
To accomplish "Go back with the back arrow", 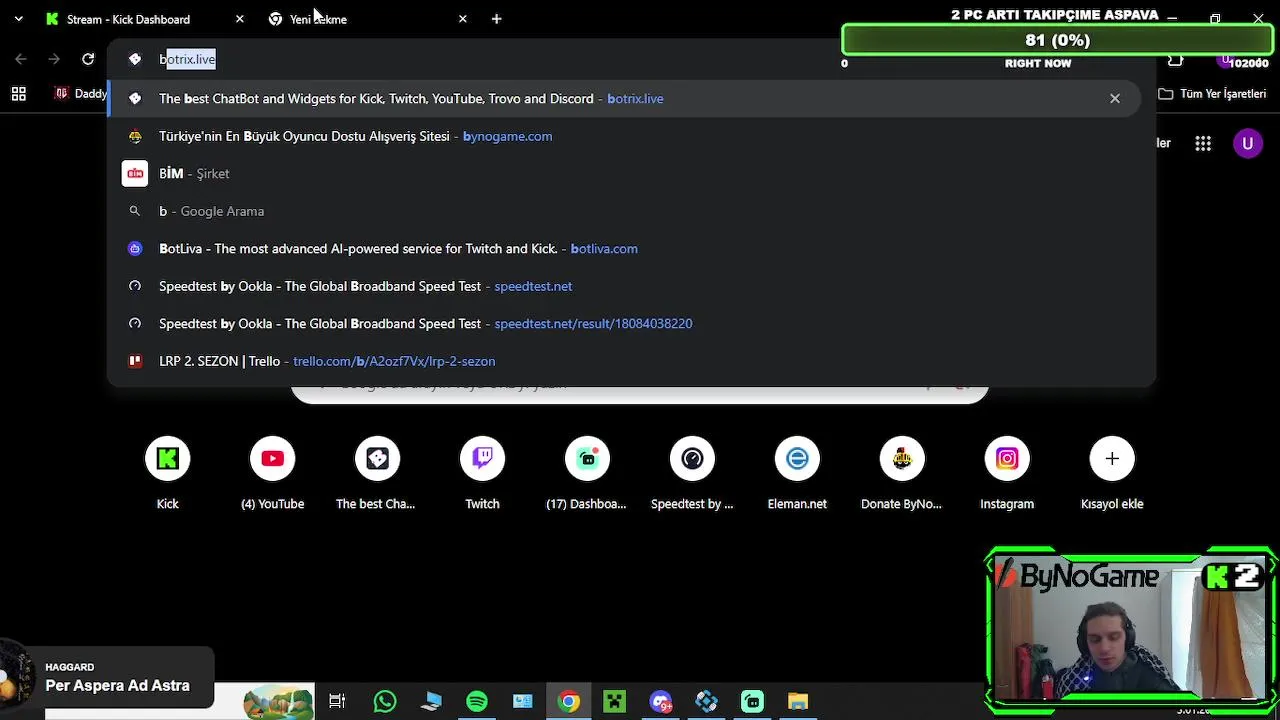I will pos(21,59).
